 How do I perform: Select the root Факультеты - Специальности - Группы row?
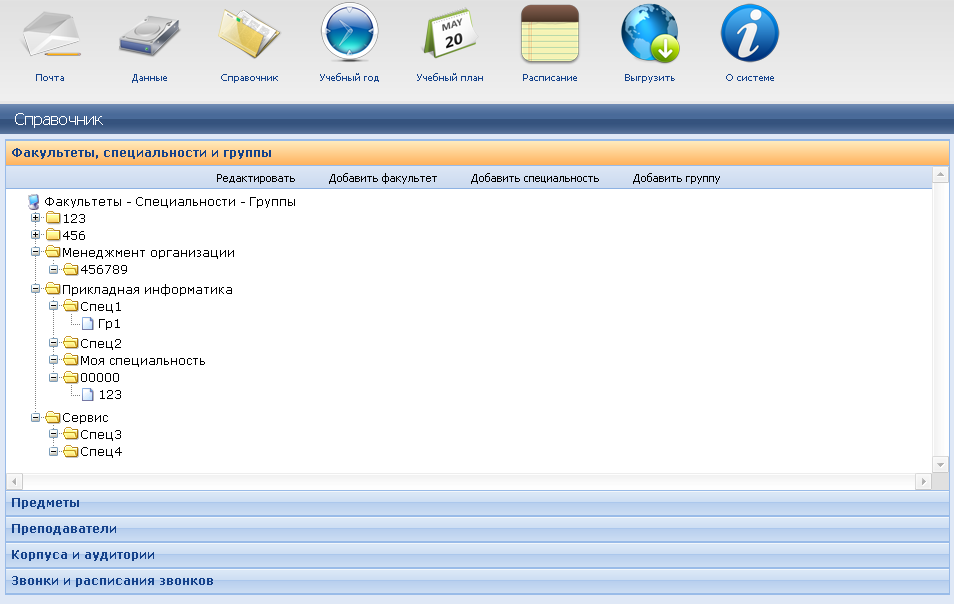tap(170, 201)
